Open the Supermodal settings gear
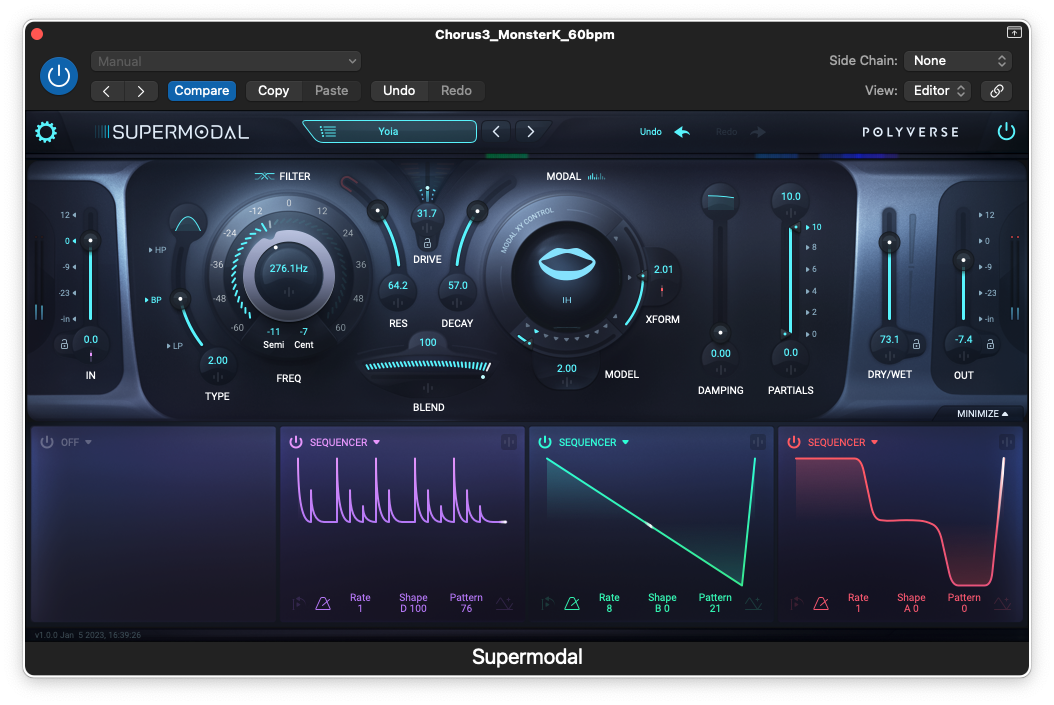1054x705 pixels. pos(46,132)
